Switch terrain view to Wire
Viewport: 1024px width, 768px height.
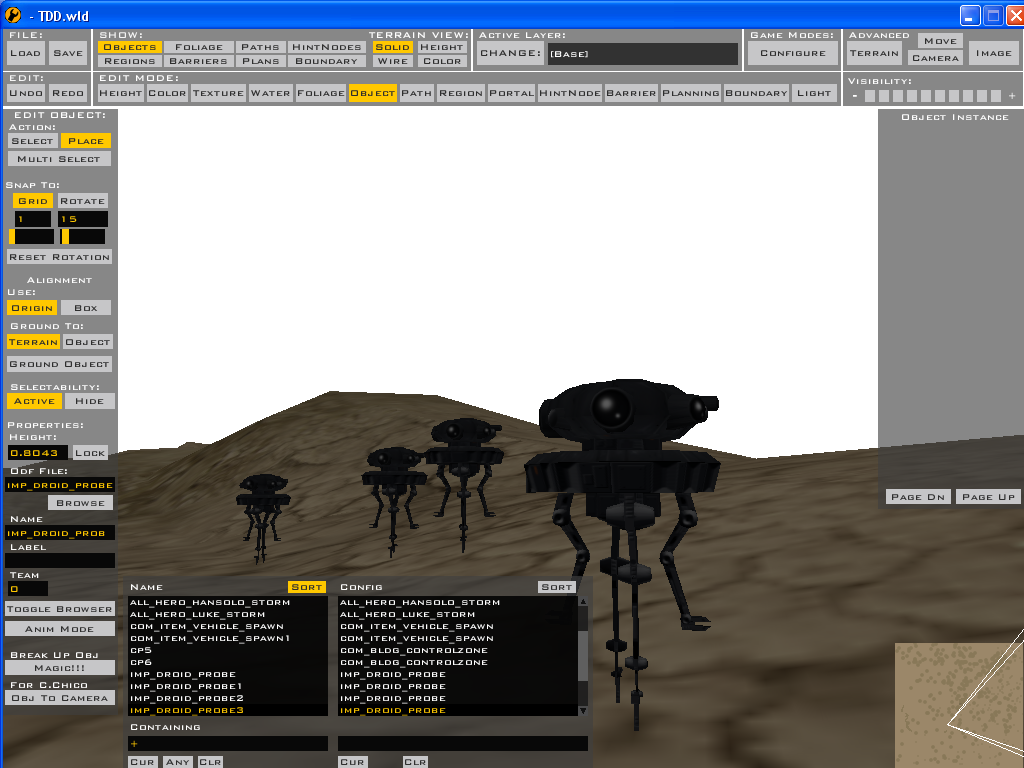tap(392, 61)
